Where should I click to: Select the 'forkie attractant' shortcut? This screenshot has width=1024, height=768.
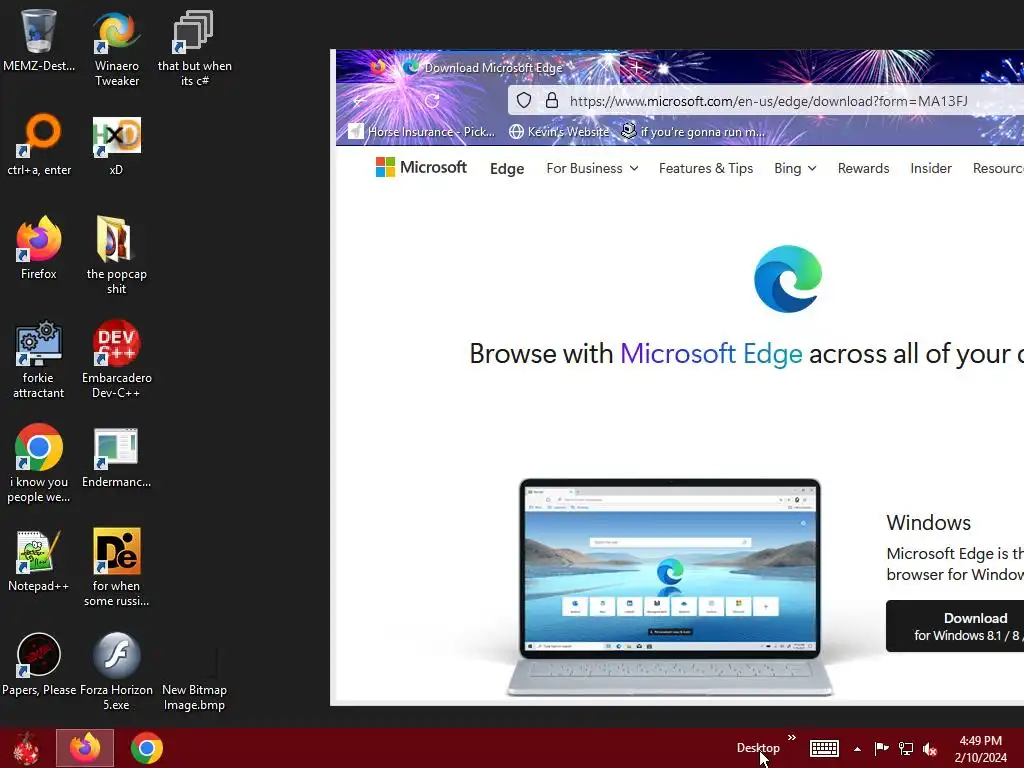pos(39,360)
